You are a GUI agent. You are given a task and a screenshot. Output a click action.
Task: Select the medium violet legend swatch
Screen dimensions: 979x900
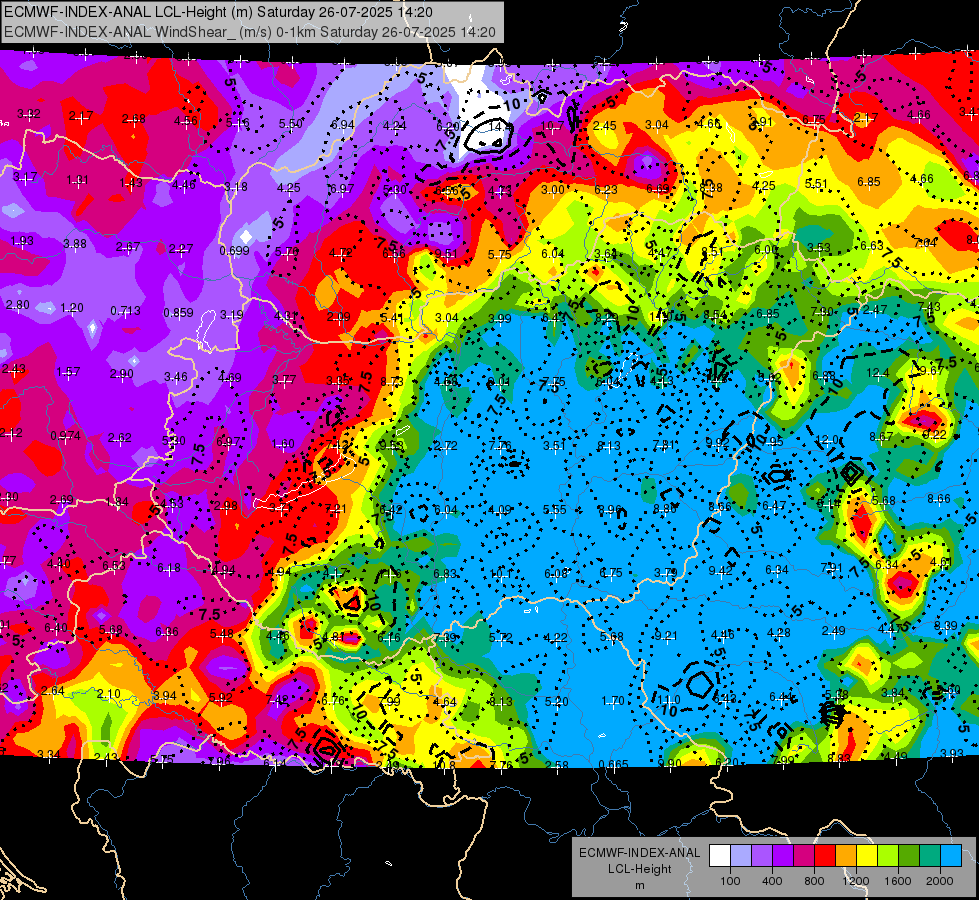[762, 856]
